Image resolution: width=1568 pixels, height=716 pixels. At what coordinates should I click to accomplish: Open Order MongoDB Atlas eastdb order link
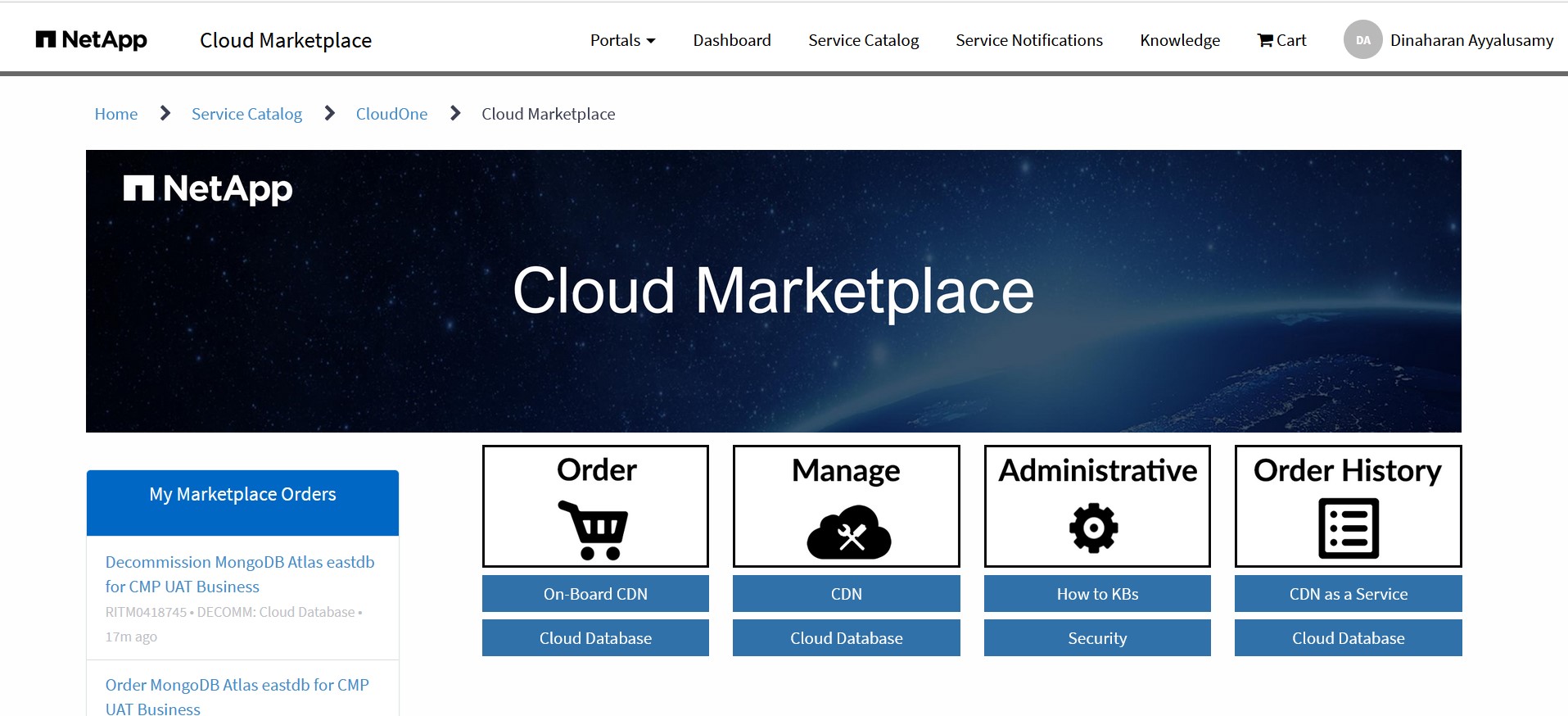coord(237,696)
